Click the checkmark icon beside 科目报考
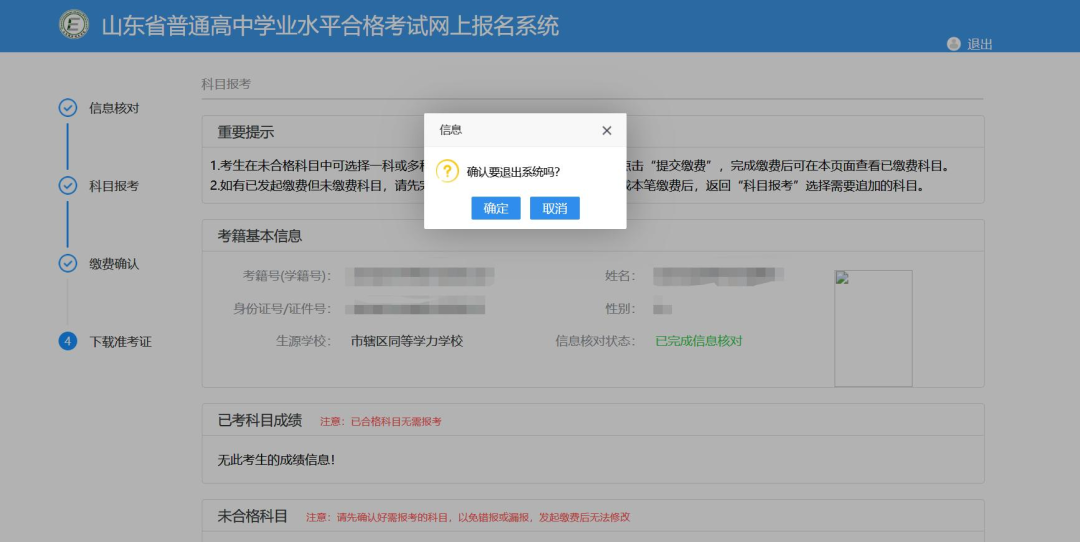 [68, 185]
